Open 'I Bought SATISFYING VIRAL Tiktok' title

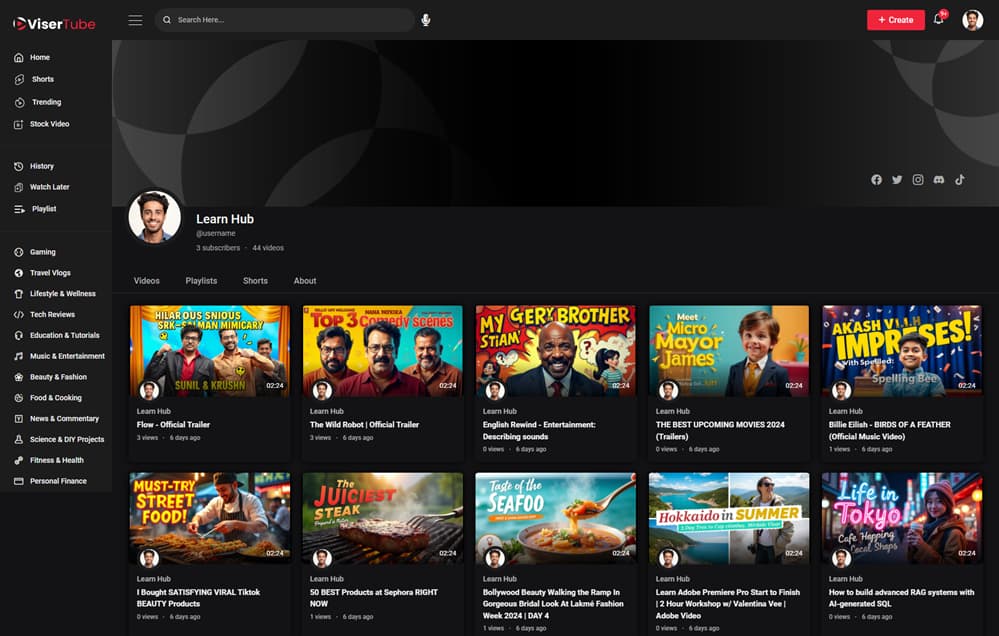pos(198,598)
